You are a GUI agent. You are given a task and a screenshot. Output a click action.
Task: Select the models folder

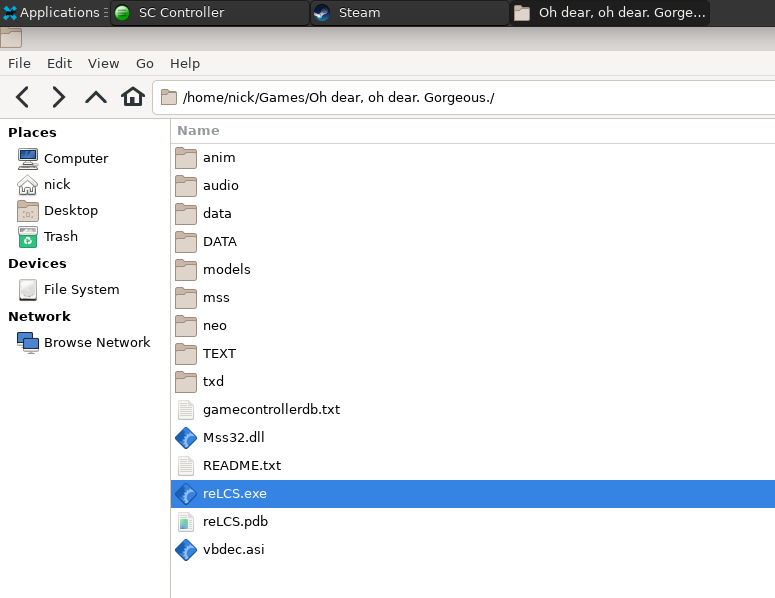pos(226,270)
